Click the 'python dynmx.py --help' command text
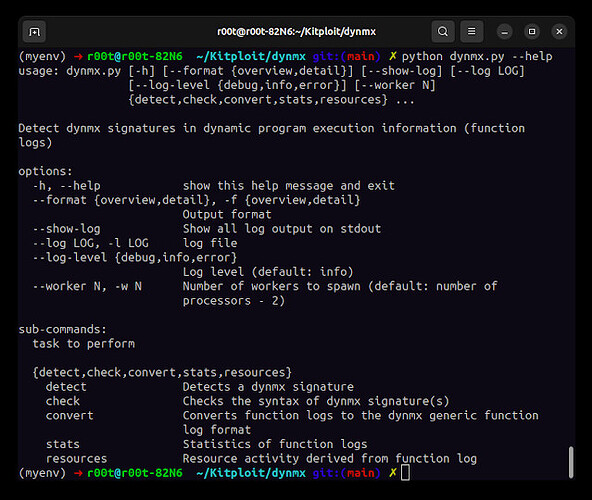This screenshot has height=500, width=592. pyautogui.click(x=477, y=57)
